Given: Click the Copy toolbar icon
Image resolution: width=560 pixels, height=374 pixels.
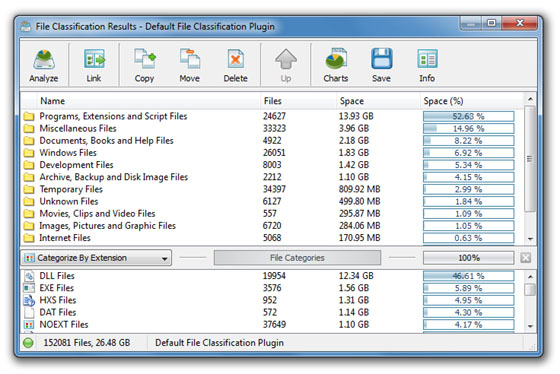Looking at the screenshot, I should (x=144, y=59).
